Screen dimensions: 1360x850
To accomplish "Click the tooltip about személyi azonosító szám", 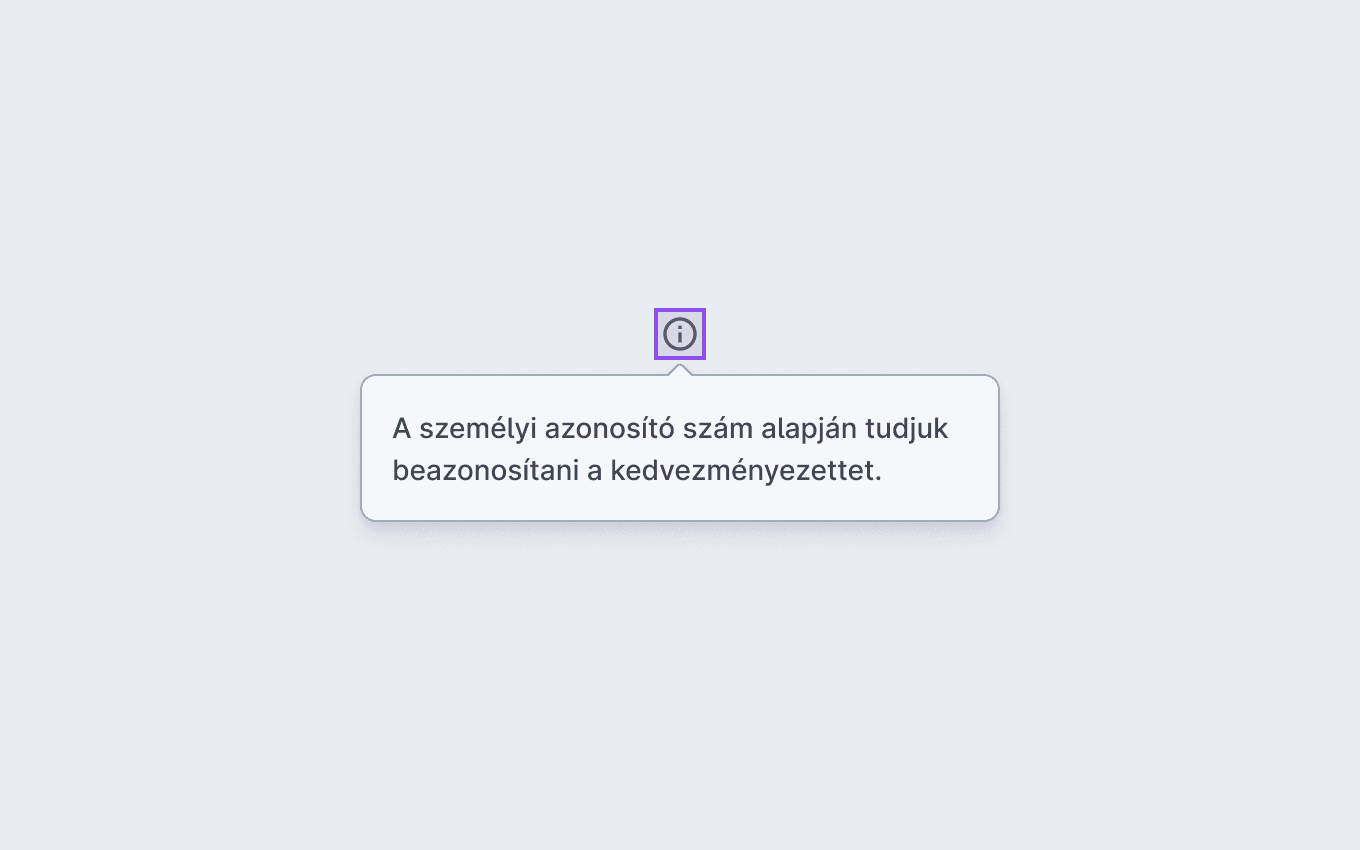I will click(680, 448).
